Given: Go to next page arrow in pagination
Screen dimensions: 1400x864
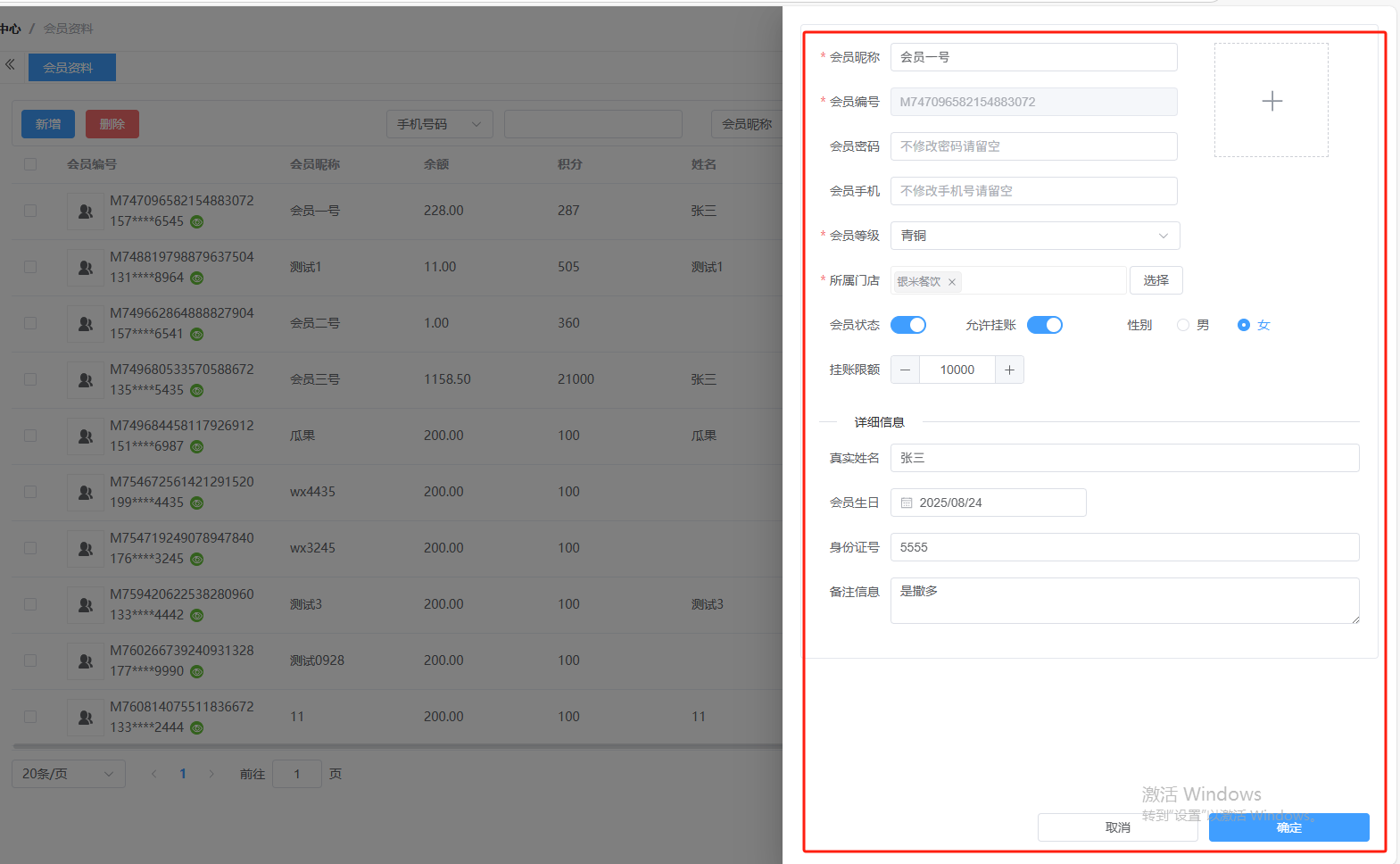Looking at the screenshot, I should click(x=211, y=774).
